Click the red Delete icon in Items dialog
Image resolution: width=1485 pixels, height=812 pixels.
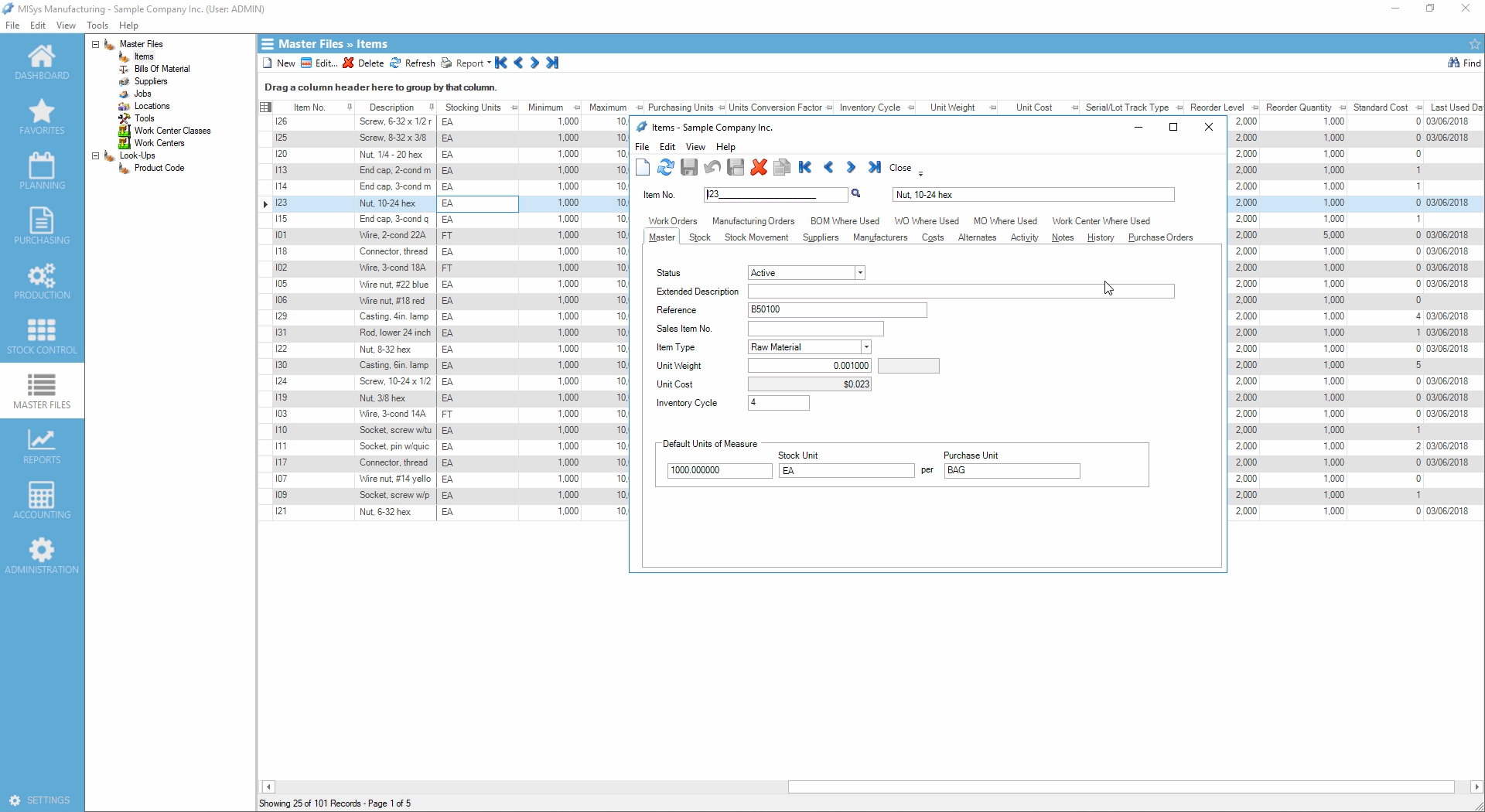click(x=759, y=168)
